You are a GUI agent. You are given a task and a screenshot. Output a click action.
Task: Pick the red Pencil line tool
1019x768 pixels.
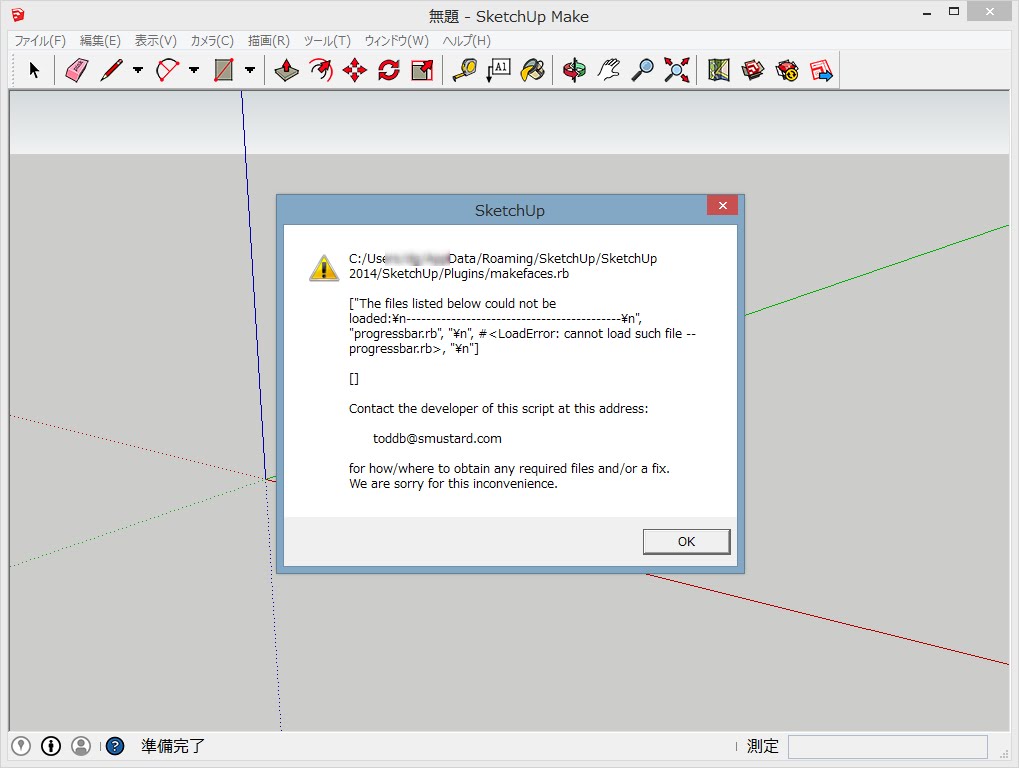tap(112, 70)
